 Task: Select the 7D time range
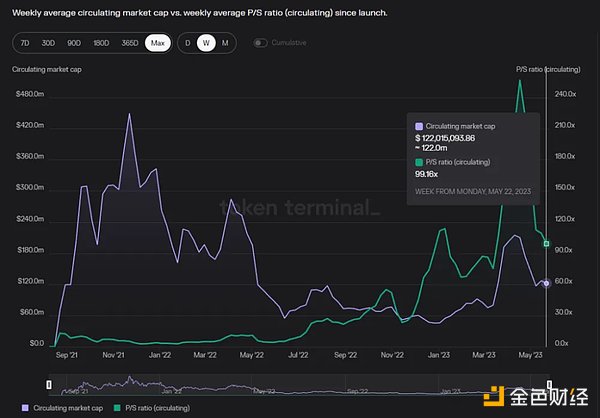(x=26, y=43)
